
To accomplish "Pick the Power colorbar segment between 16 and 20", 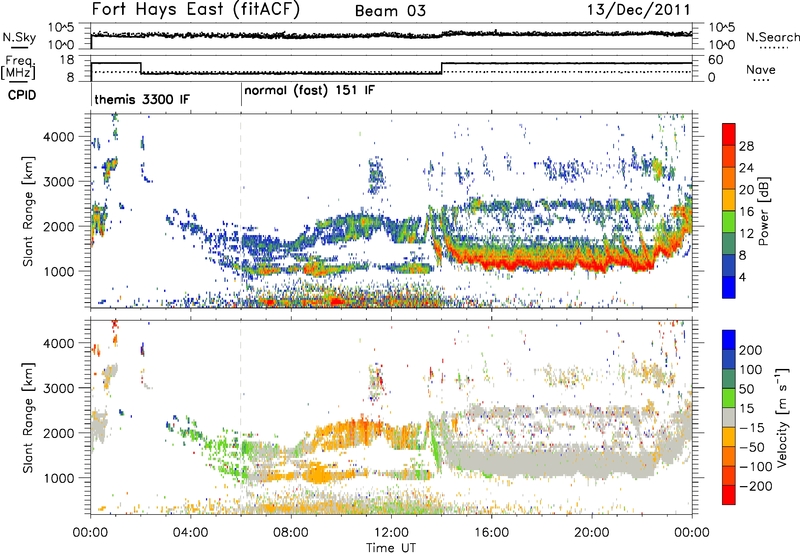I will coord(729,200).
